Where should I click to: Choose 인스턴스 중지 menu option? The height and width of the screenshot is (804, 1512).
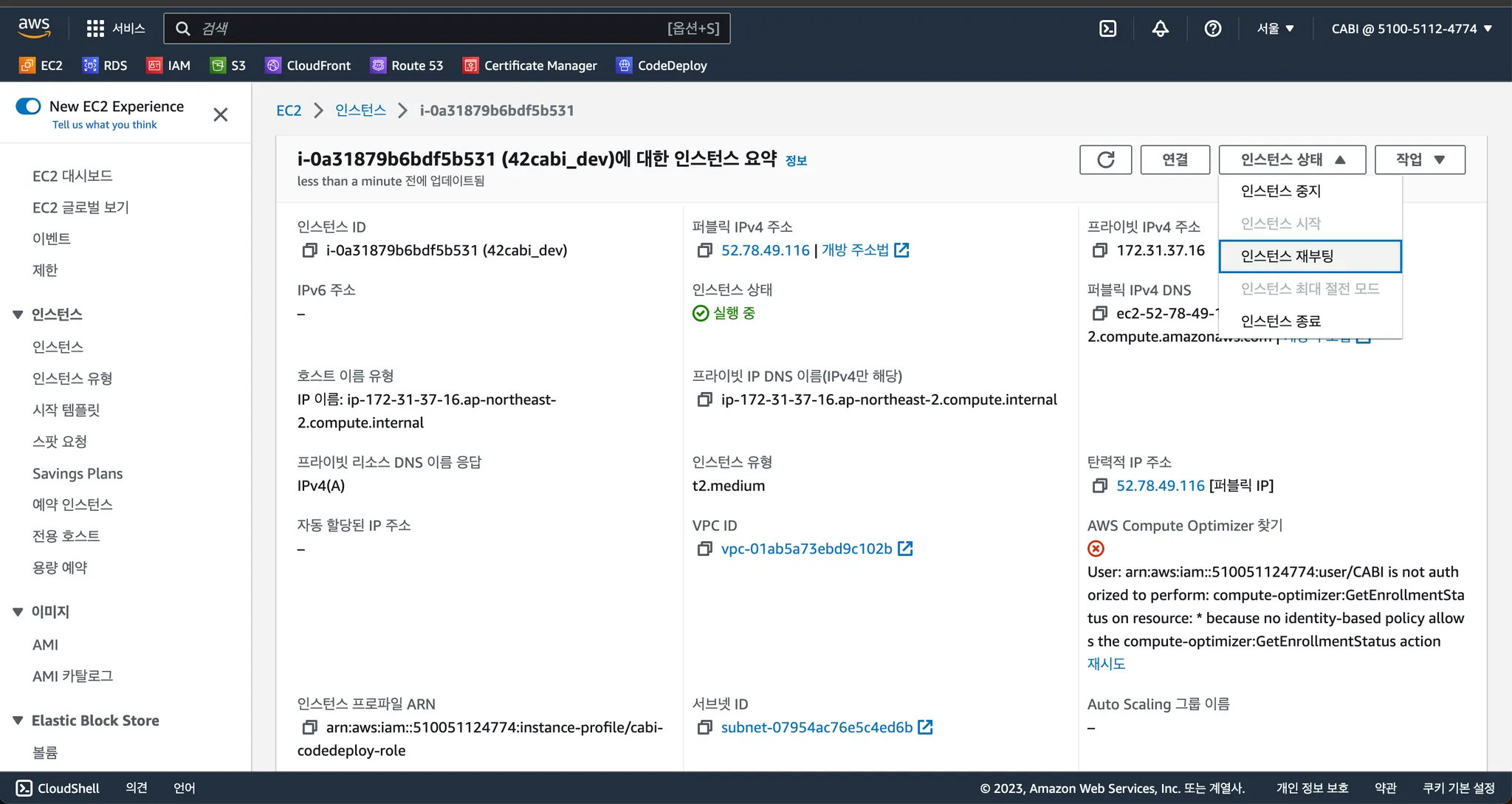tap(1280, 191)
